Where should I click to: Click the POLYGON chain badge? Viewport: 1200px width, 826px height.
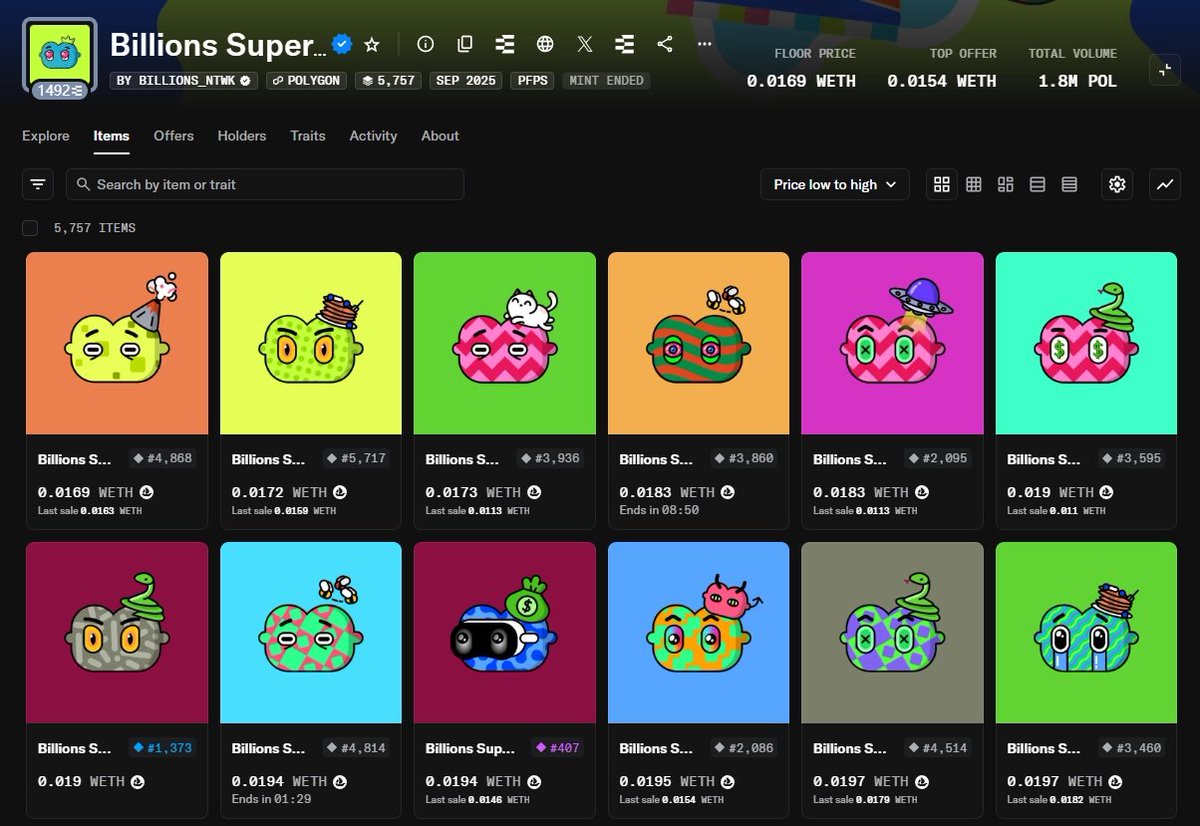(306, 80)
